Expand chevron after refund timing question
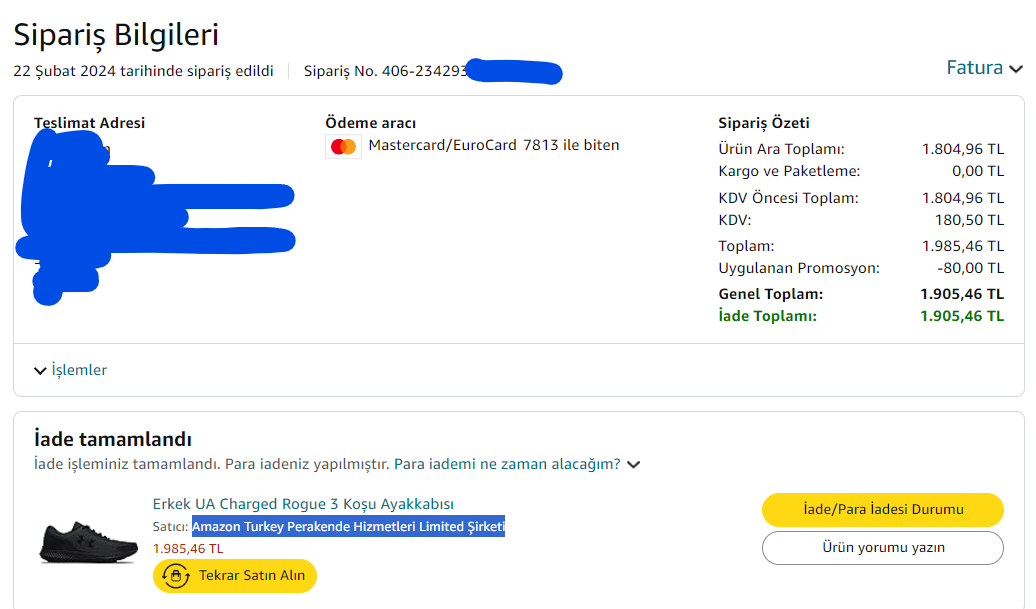This screenshot has height=609, width=1036. pyautogui.click(x=633, y=464)
